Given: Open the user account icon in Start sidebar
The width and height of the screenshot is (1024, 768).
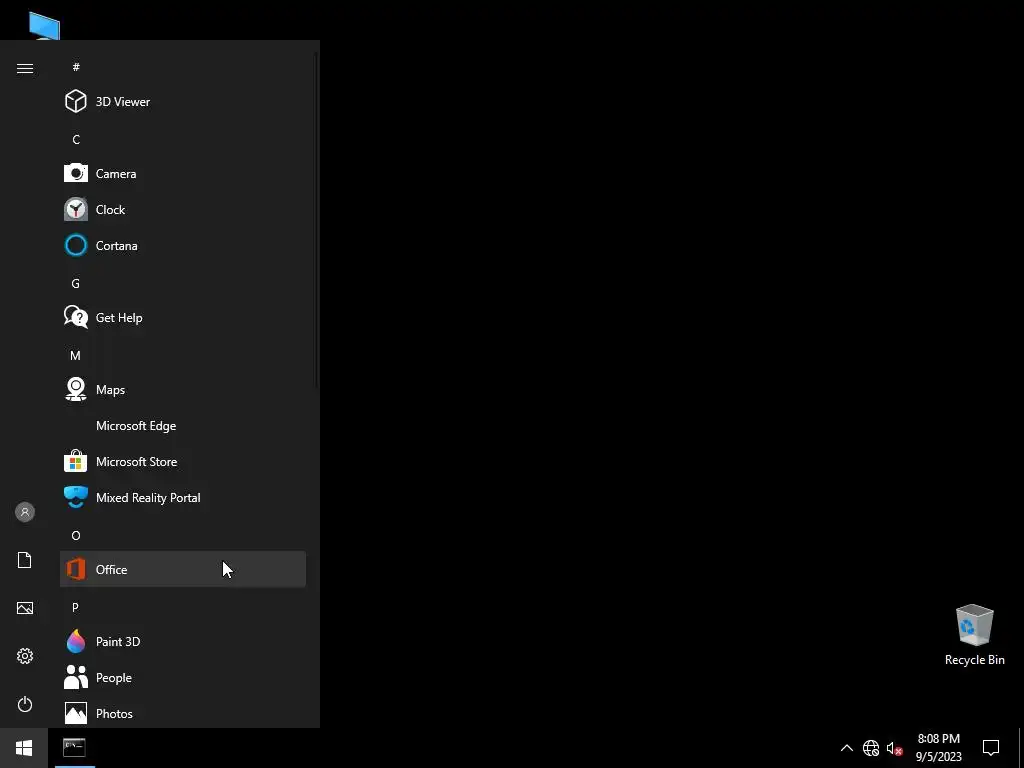Looking at the screenshot, I should (25, 512).
